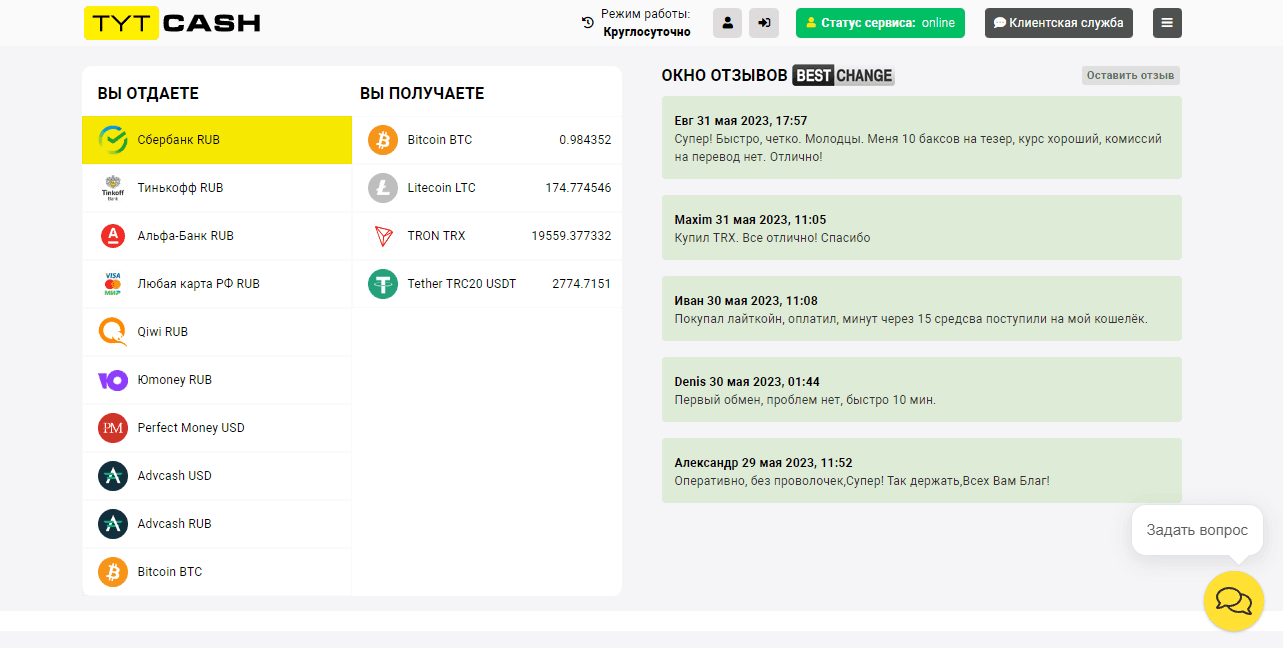The width and height of the screenshot is (1283, 648).
Task: Click the Tether TRC20 USDT icon
Action: (x=383, y=284)
